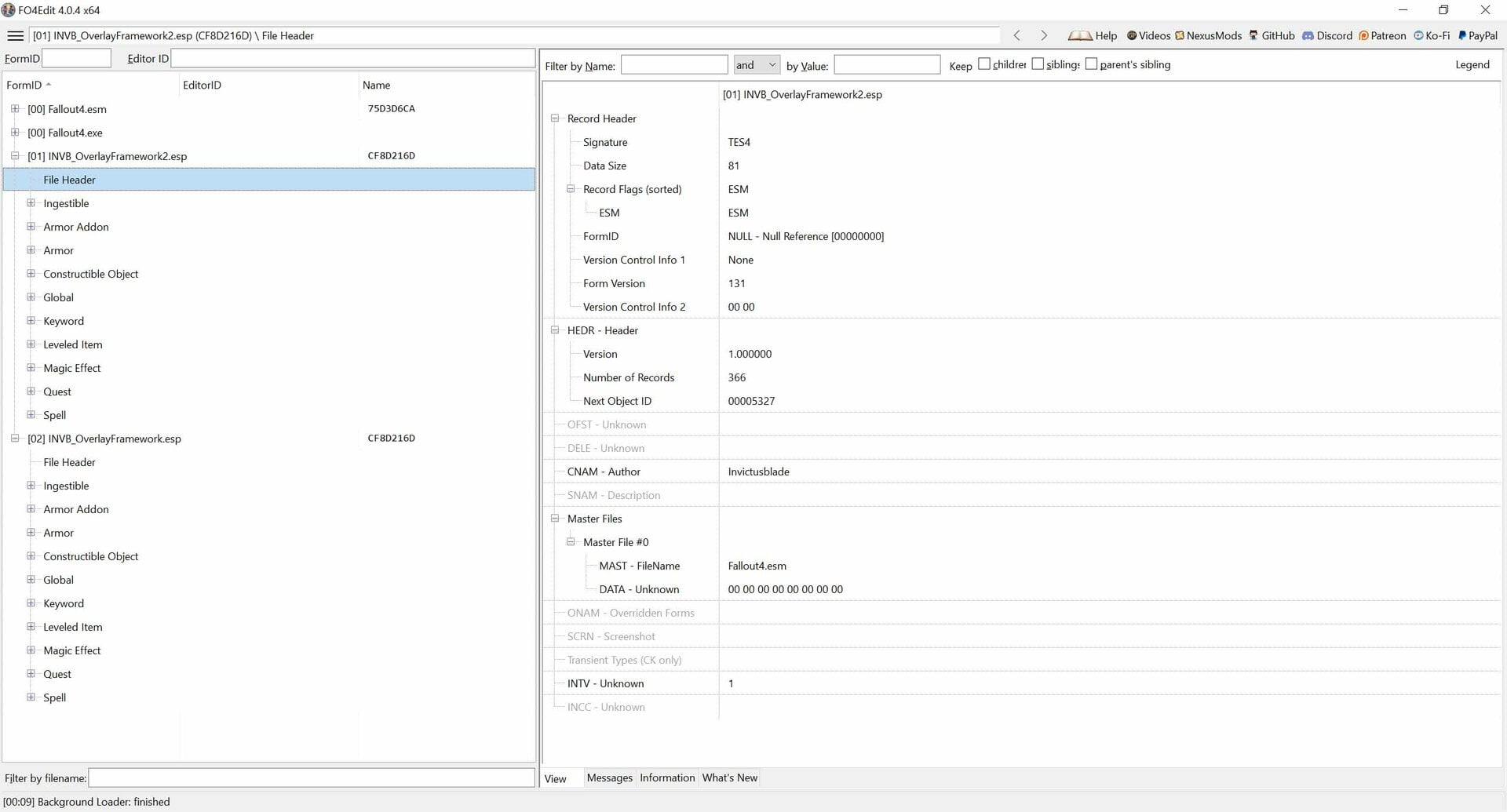This screenshot has height=812, width=1507.
Task: Click the Background Loader status bar message
Action: point(86,802)
